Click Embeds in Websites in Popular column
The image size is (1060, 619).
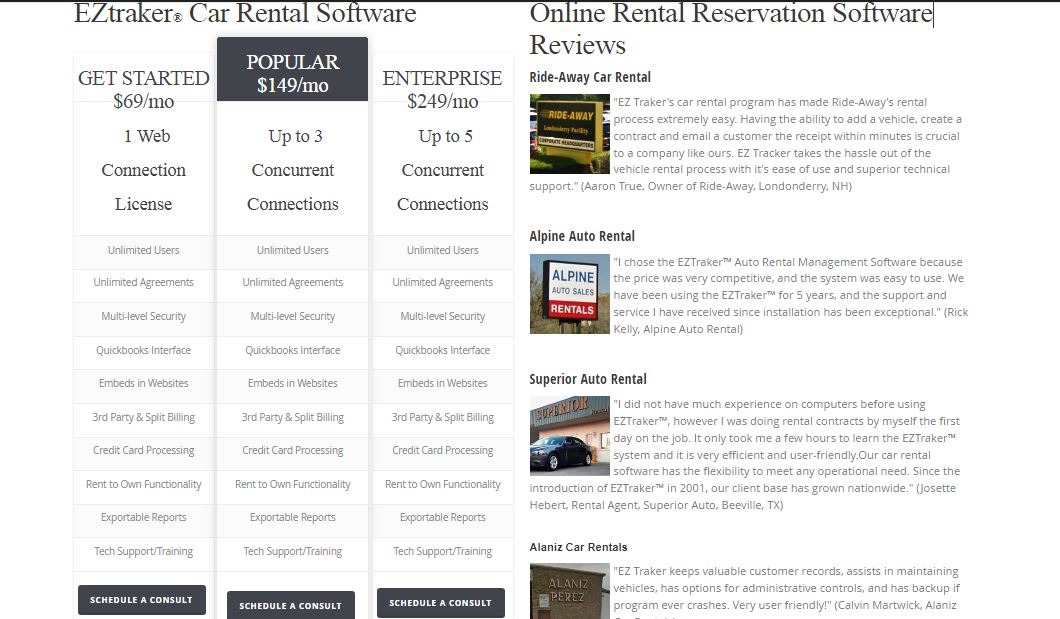tap(293, 383)
